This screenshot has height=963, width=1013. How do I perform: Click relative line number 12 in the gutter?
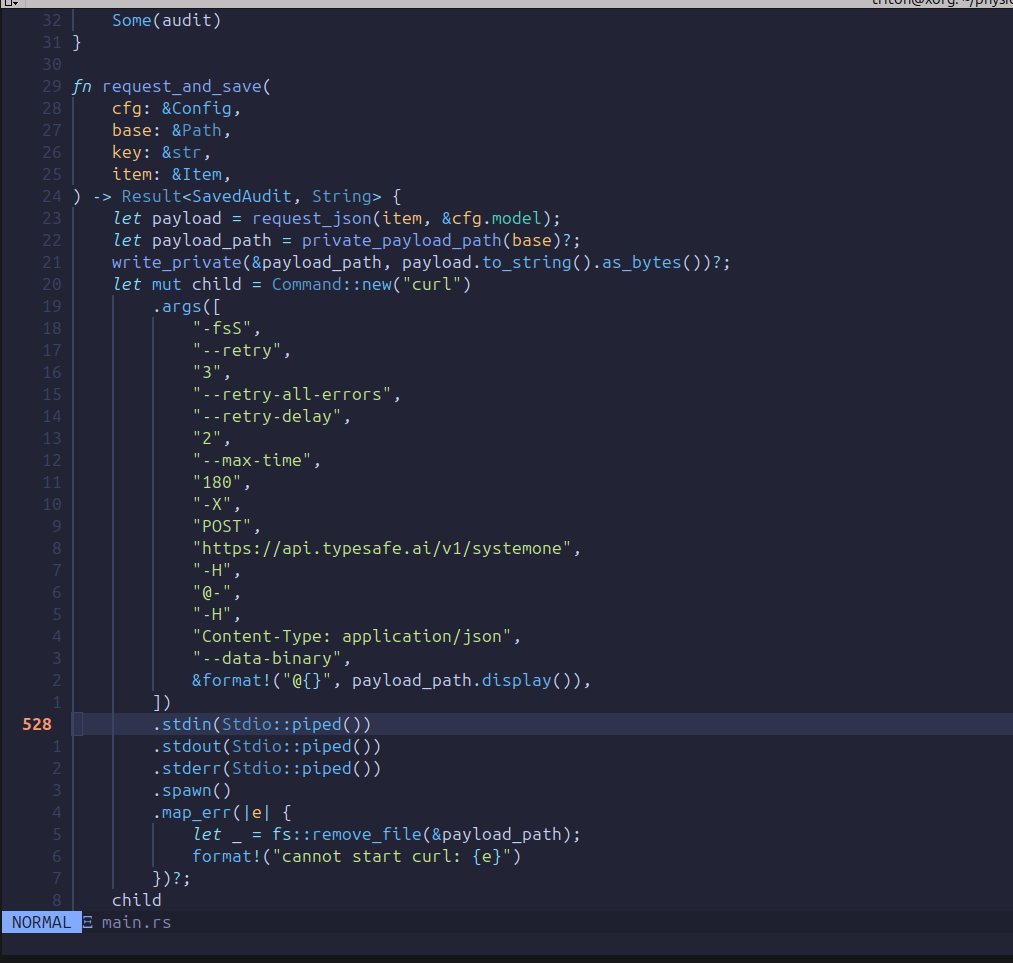tap(52, 460)
